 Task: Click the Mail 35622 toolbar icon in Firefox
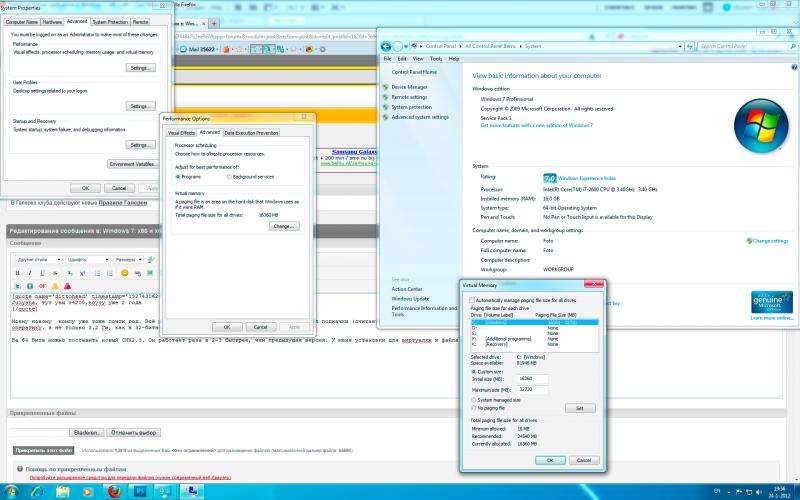pyautogui.click(x=197, y=49)
